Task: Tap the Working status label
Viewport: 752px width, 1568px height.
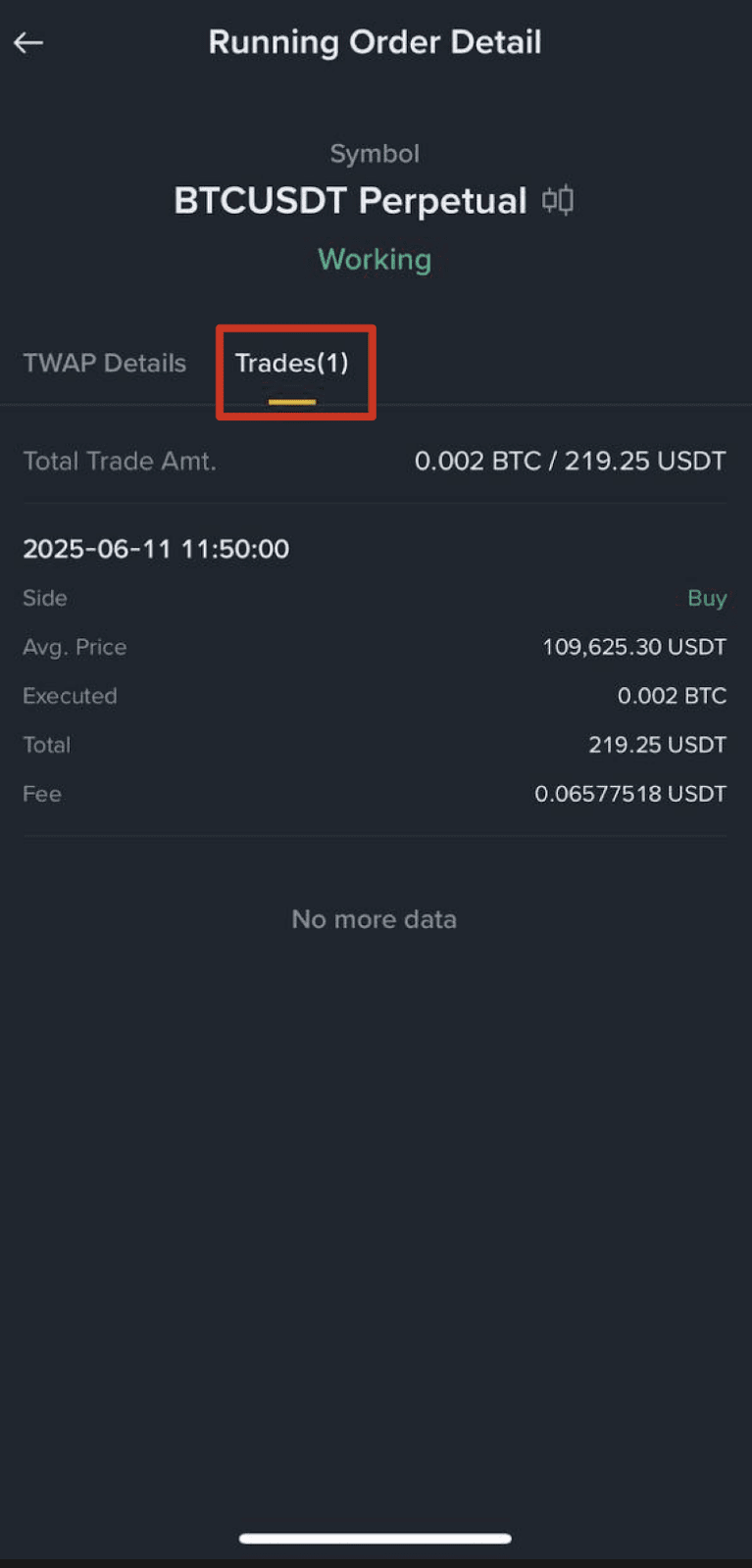Action: (x=375, y=259)
